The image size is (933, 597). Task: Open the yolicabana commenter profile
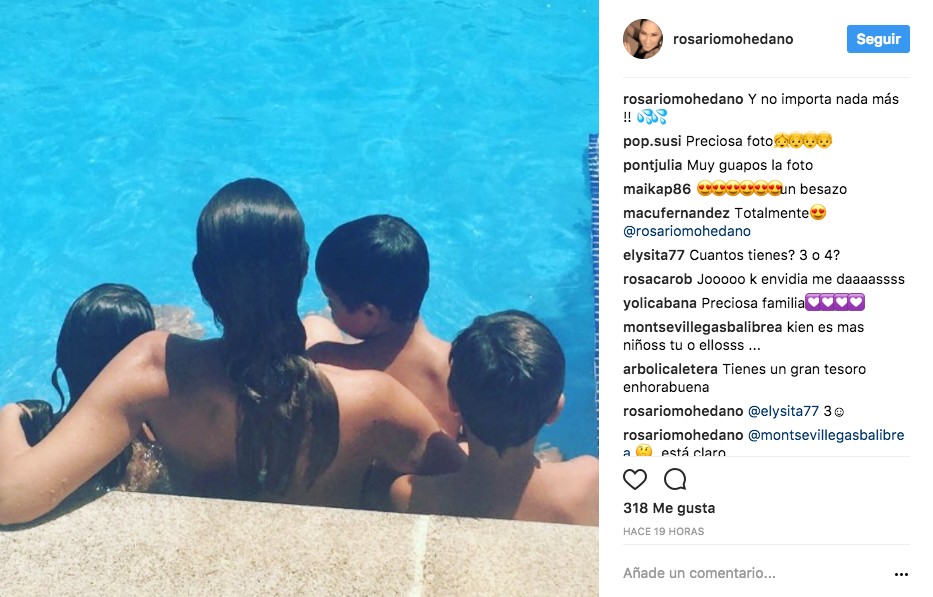tap(659, 303)
